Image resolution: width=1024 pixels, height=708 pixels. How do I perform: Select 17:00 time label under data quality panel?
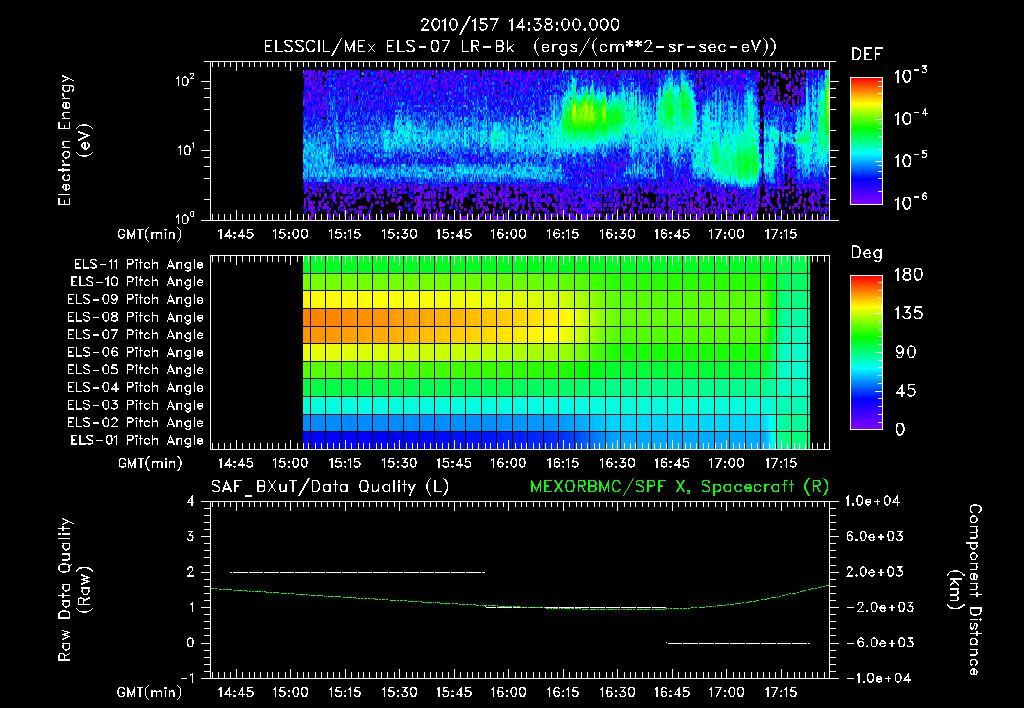726,692
